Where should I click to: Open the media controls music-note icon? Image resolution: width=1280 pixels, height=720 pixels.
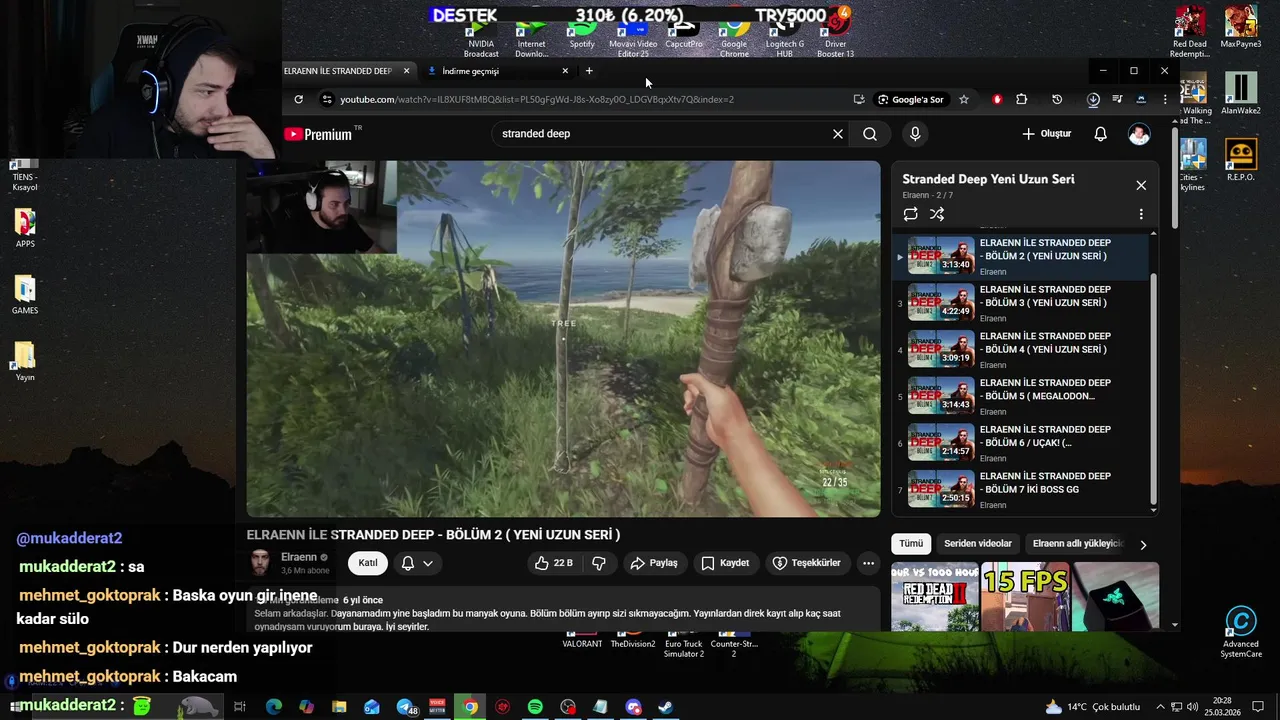[x=1117, y=99]
